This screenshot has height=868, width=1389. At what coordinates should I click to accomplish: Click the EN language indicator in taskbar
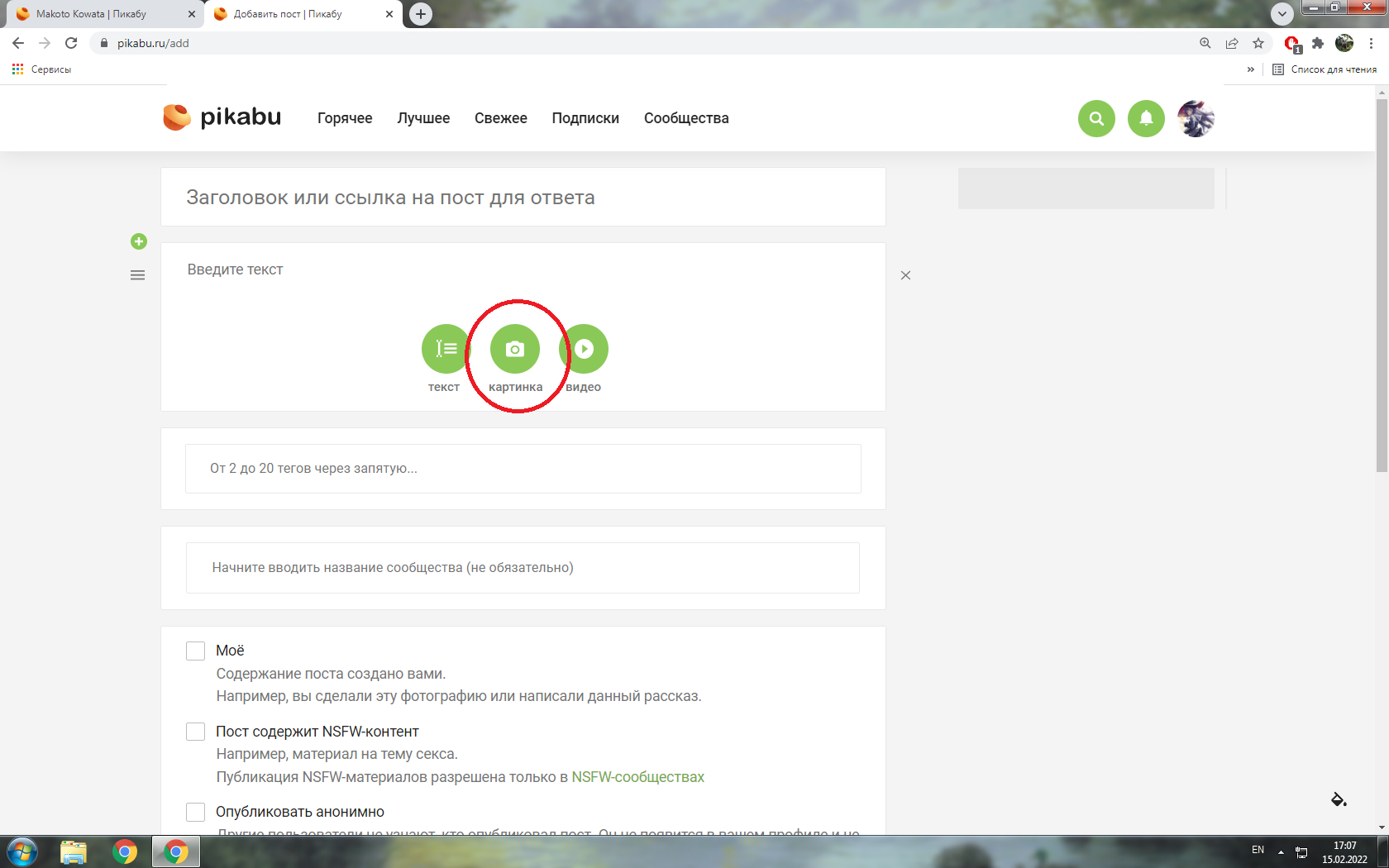pyautogui.click(x=1258, y=850)
